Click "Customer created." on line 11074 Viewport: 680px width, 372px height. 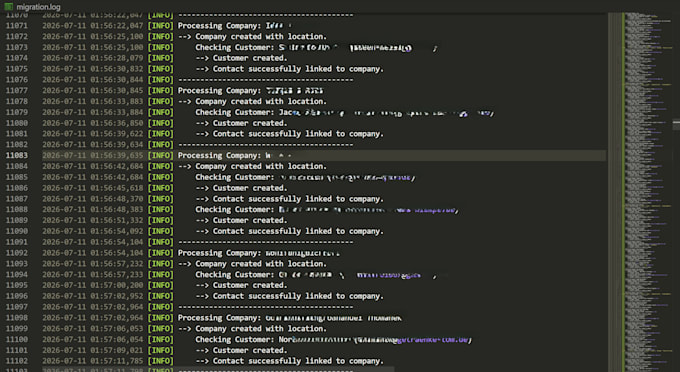(250, 58)
